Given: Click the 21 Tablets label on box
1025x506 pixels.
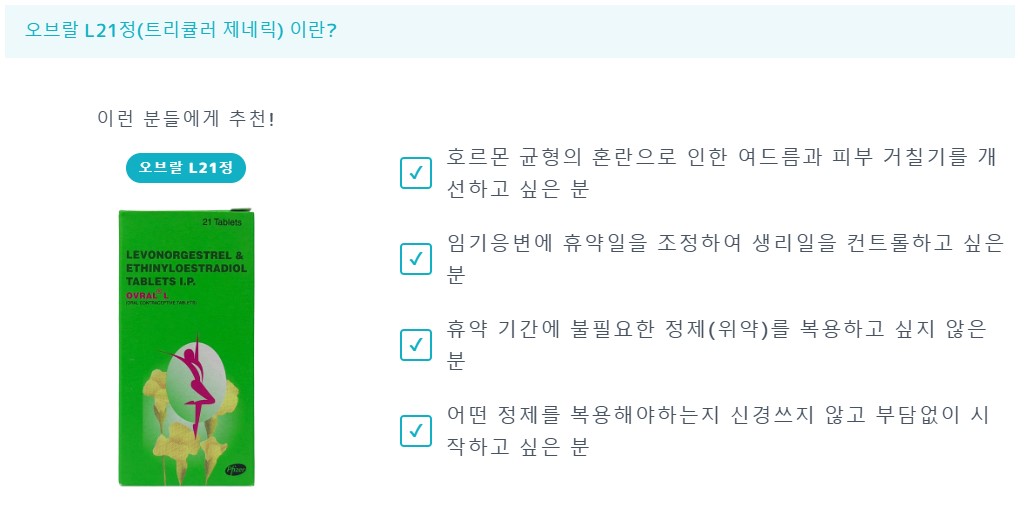Looking at the screenshot, I should coord(222,220).
